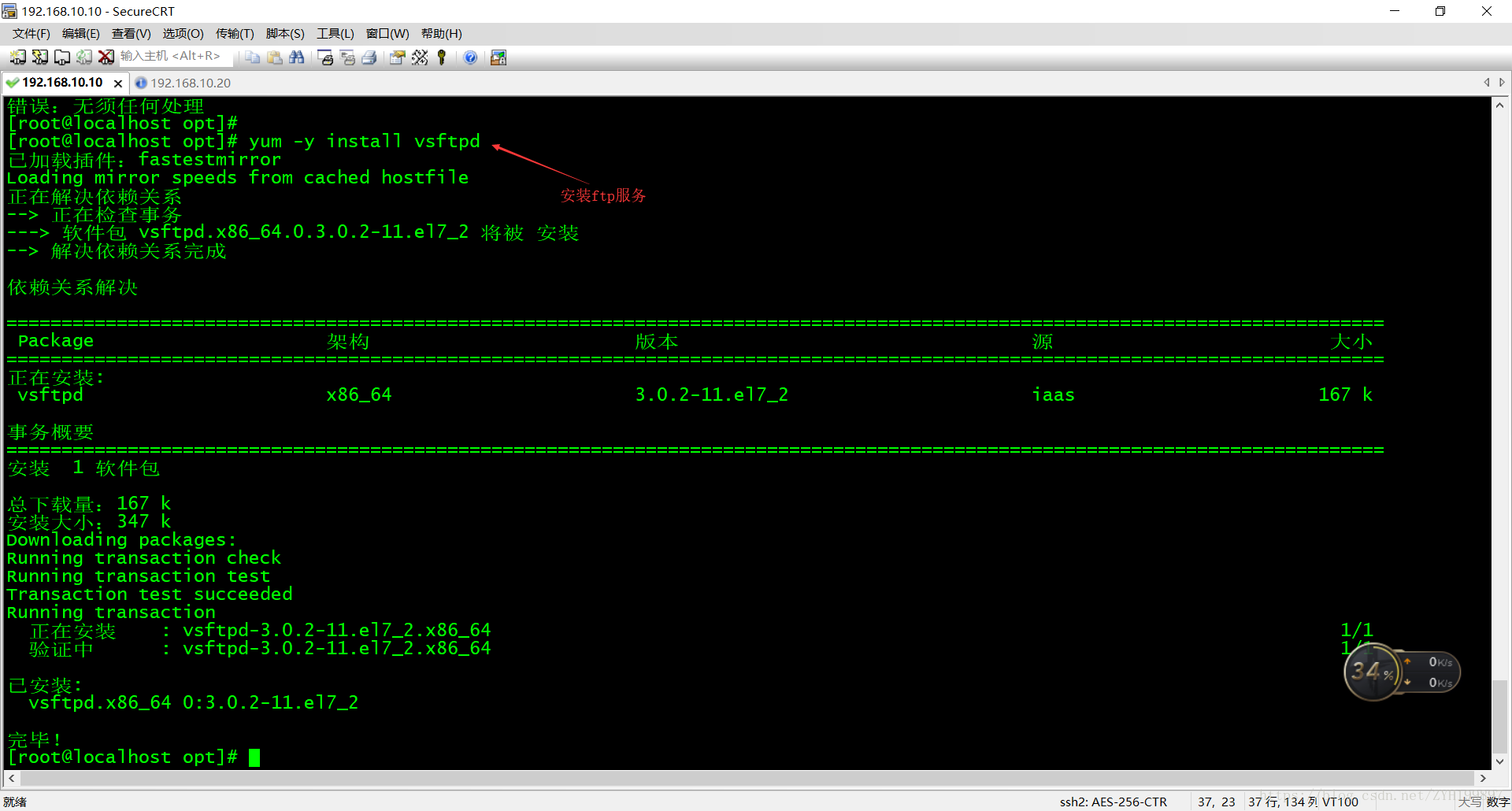
Task: Click the blue Help question mark icon
Action: (470, 57)
